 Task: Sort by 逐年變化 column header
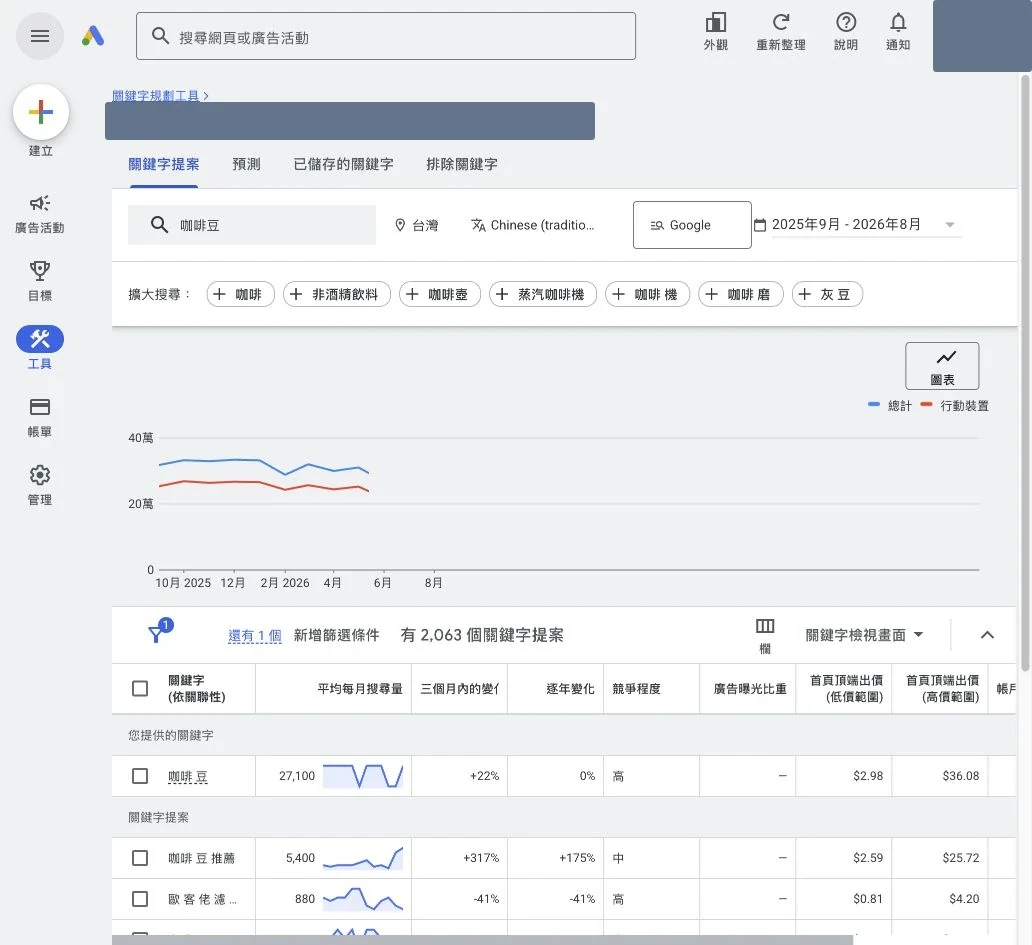point(570,688)
